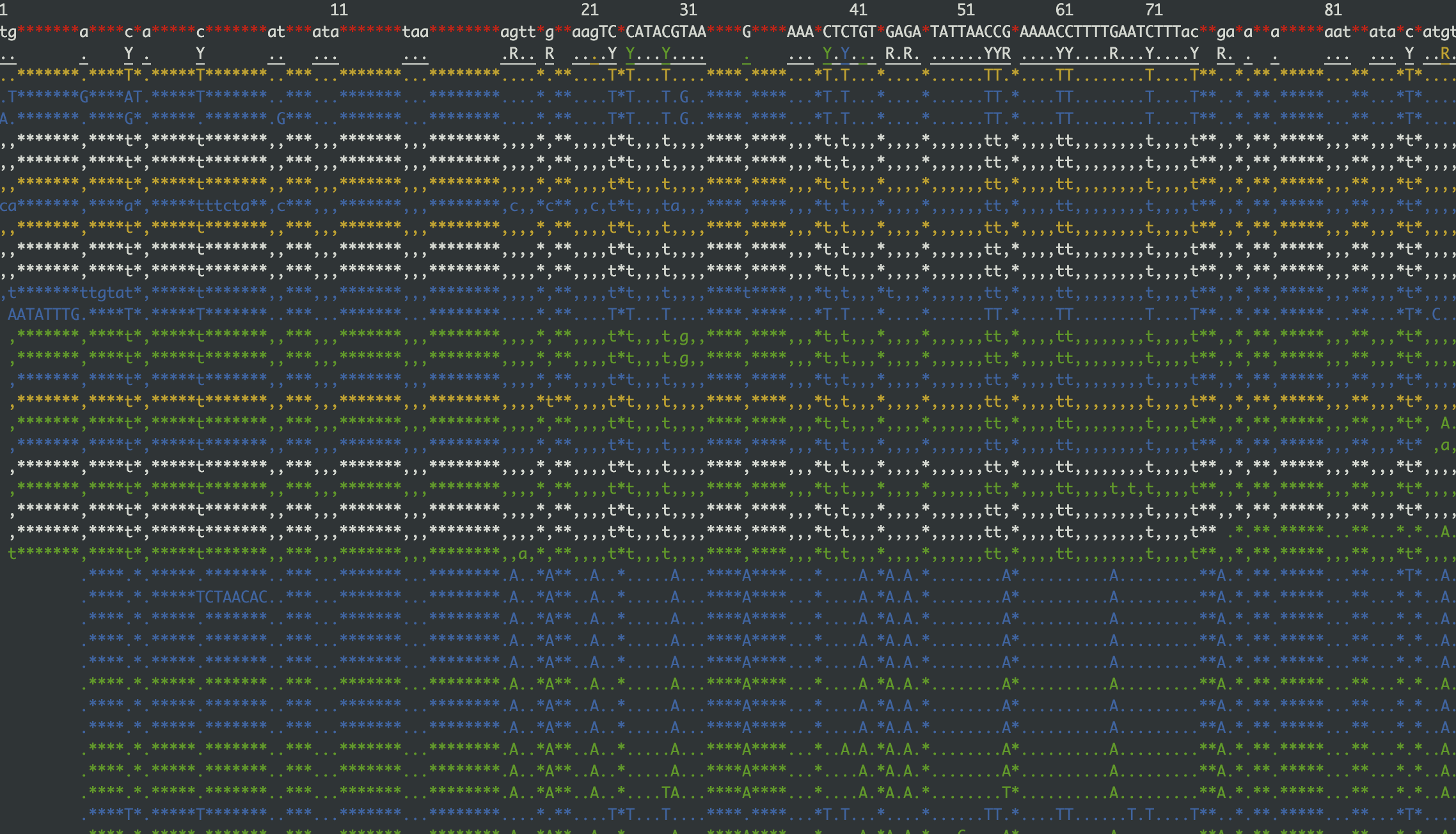Click the tttcta bases in blue read
This screenshot has height=834, width=1456.
(x=223, y=205)
